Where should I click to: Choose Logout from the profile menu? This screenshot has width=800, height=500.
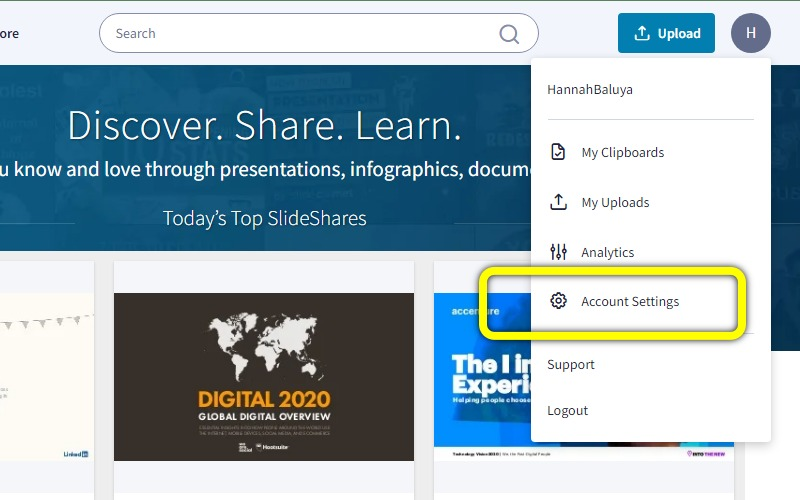[567, 410]
